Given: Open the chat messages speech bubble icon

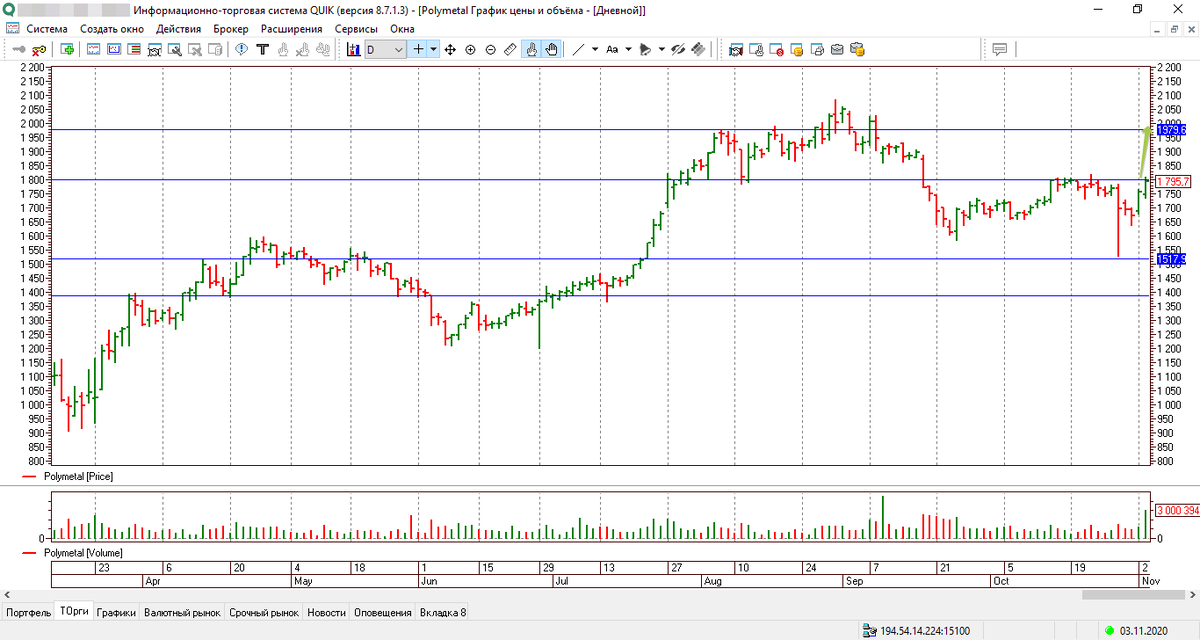Looking at the screenshot, I should tap(999, 49).
